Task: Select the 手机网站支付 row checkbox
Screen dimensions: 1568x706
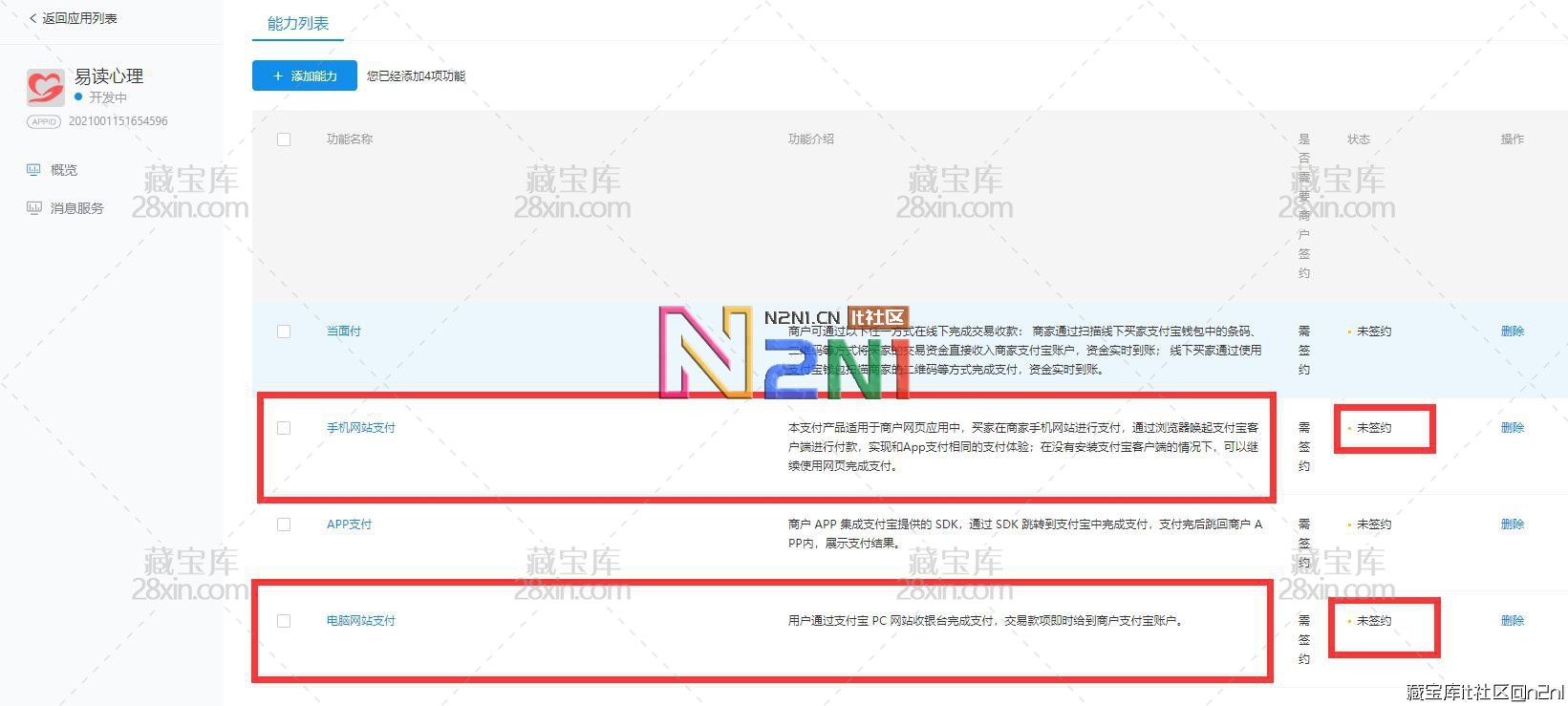Action: point(284,428)
